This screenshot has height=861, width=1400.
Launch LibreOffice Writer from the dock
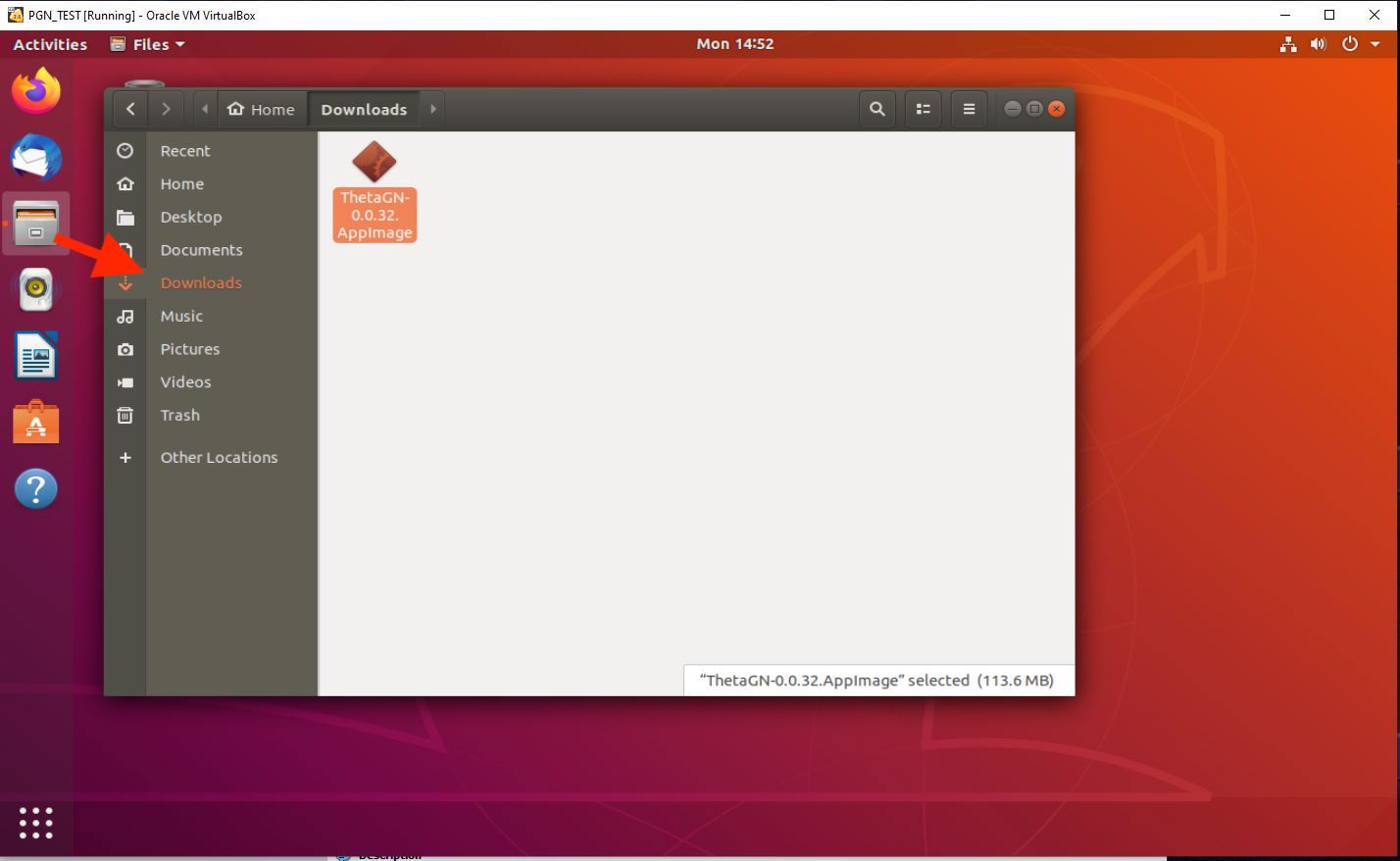tap(36, 355)
